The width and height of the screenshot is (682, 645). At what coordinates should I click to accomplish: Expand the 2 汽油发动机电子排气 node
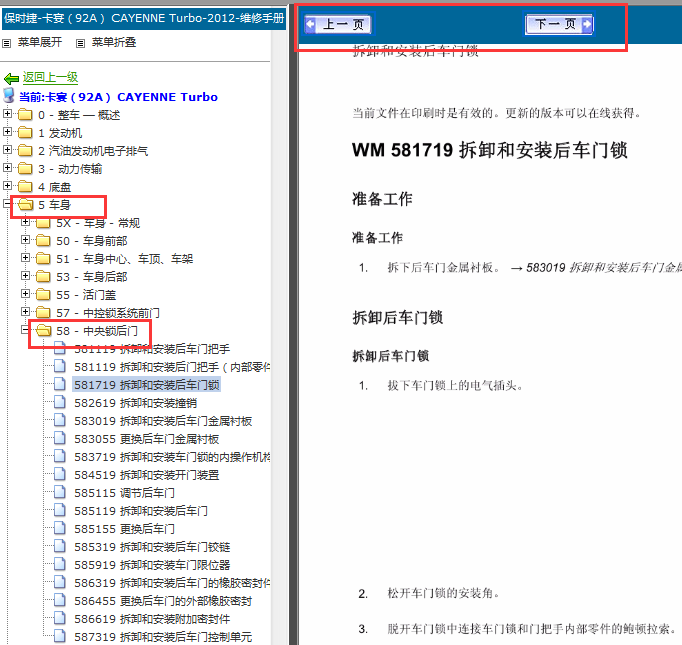[x=7, y=150]
